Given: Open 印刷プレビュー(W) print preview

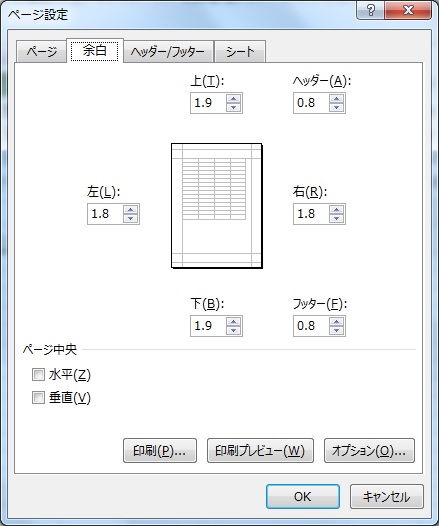Looking at the screenshot, I should coord(260,451).
